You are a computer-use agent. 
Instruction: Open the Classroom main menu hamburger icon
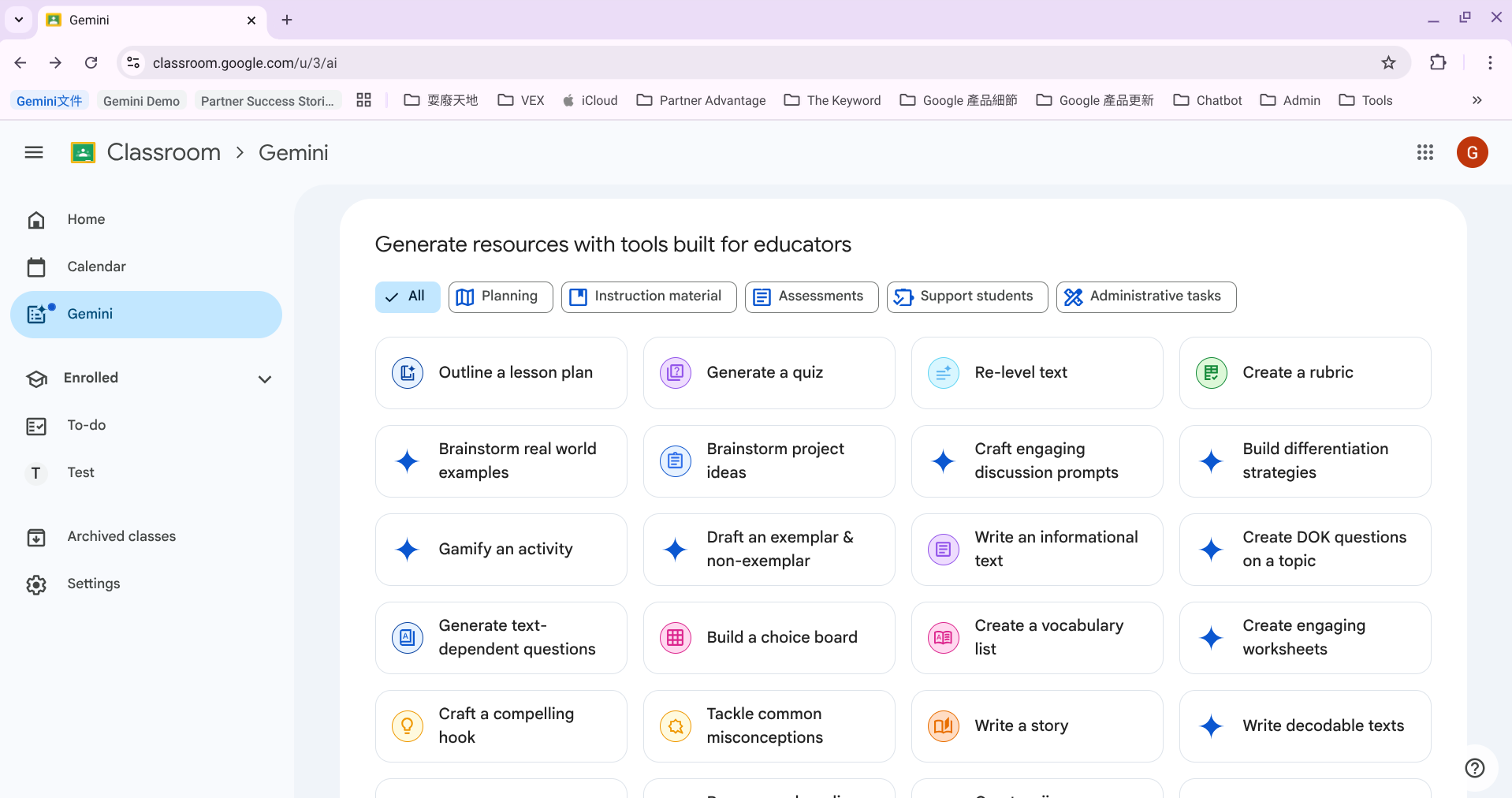coord(34,152)
